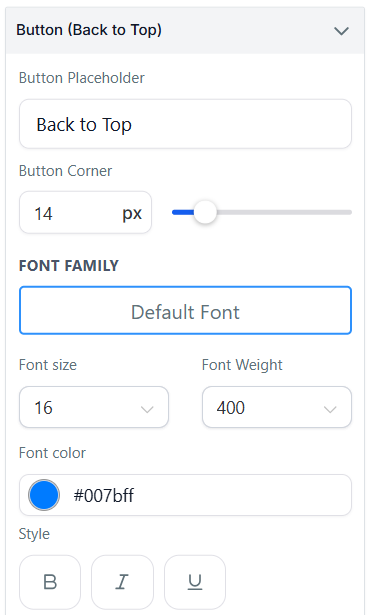
Task: Toggle bold text style
Action: [50, 582]
